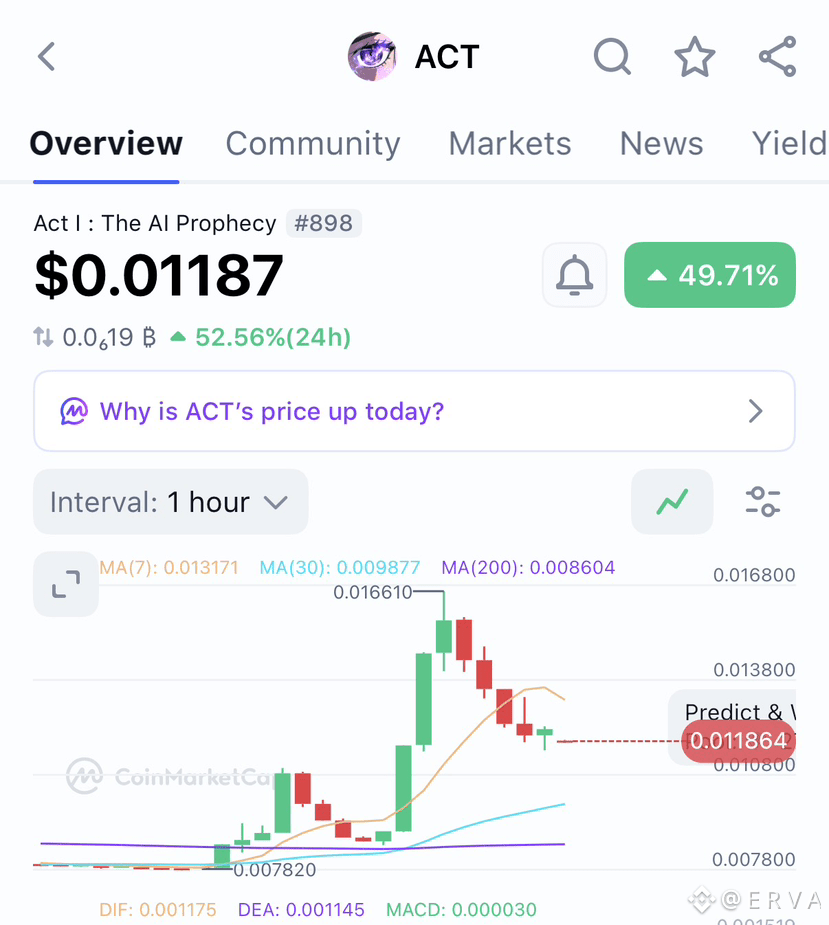Image resolution: width=829 pixels, height=925 pixels.
Task: Switch to the Markets tab
Action: click(510, 143)
